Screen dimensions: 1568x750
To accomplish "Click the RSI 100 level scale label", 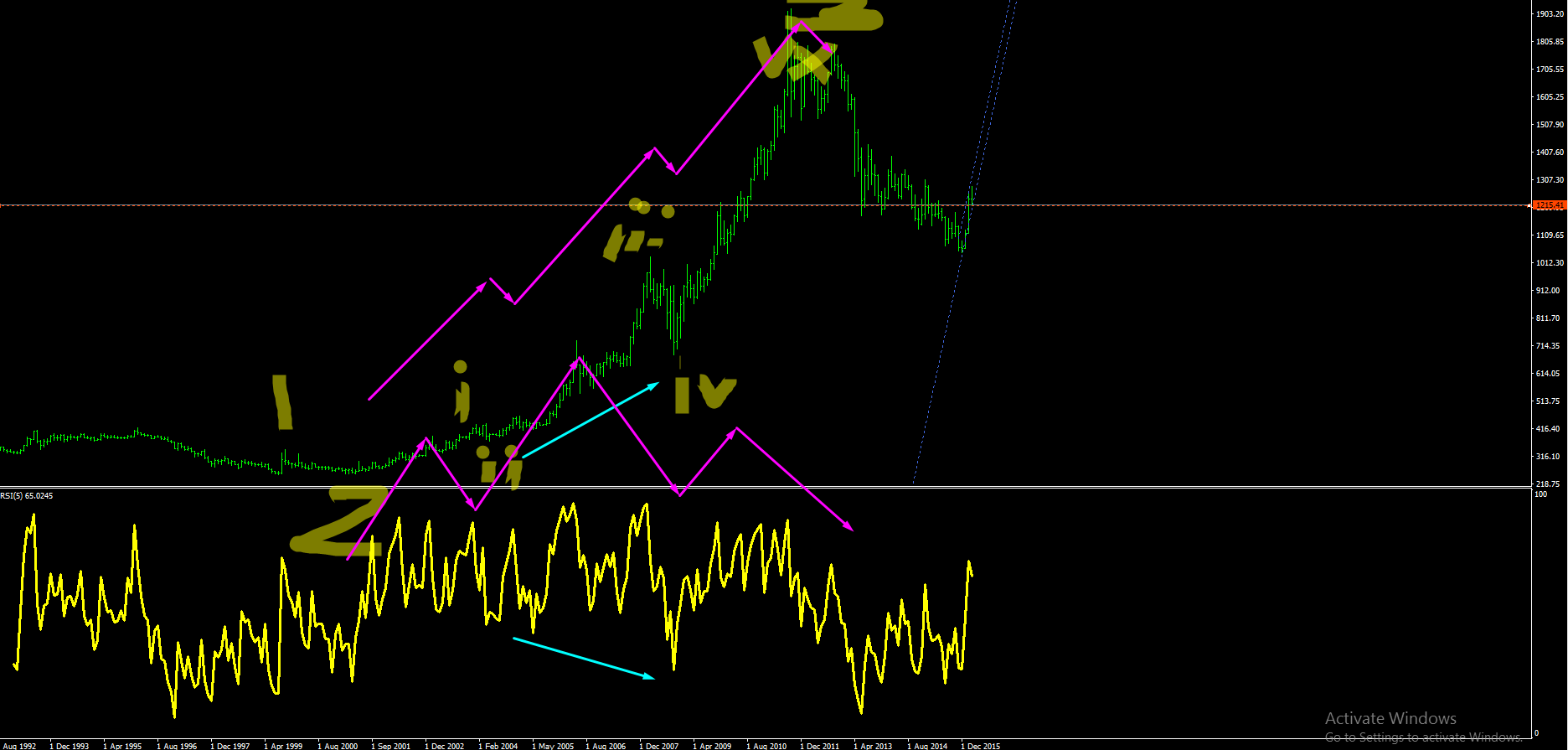I will coord(1541,494).
